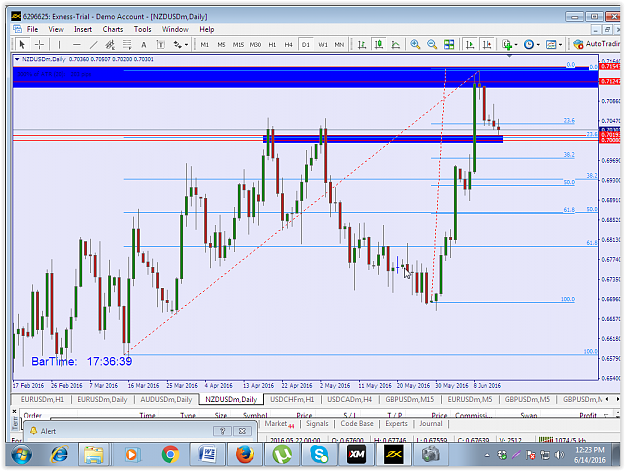Draw a horizontal line tool
The width and height of the screenshot is (625, 471).
[77, 45]
